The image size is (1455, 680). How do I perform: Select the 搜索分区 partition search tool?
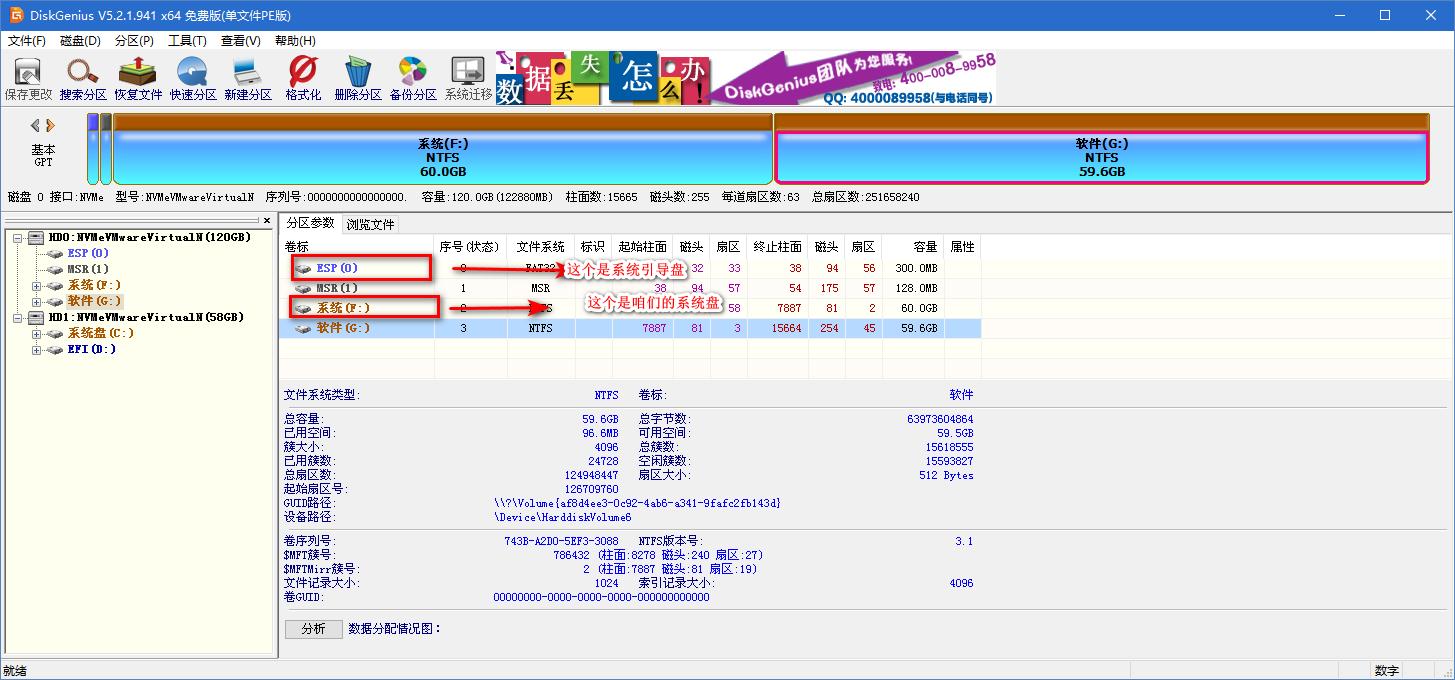point(82,77)
